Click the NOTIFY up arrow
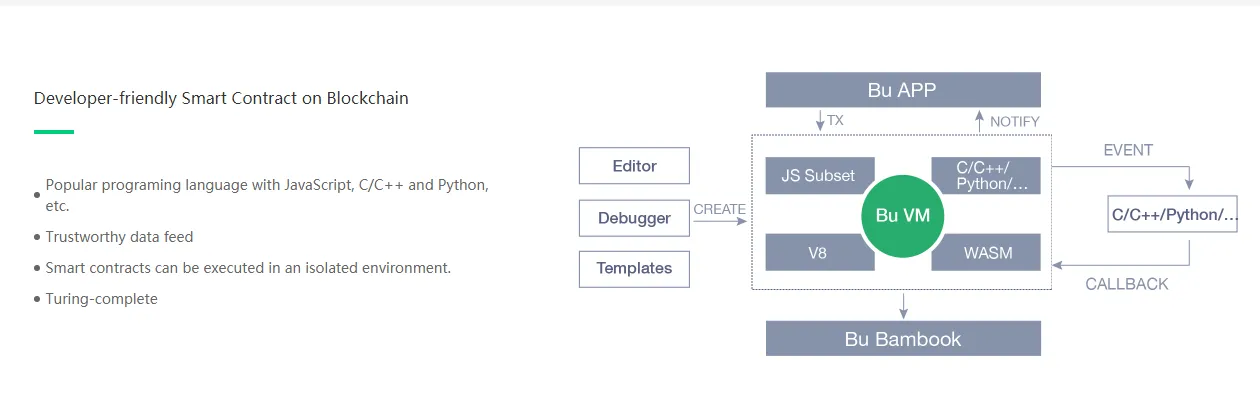The width and height of the screenshot is (1260, 420). tap(979, 120)
